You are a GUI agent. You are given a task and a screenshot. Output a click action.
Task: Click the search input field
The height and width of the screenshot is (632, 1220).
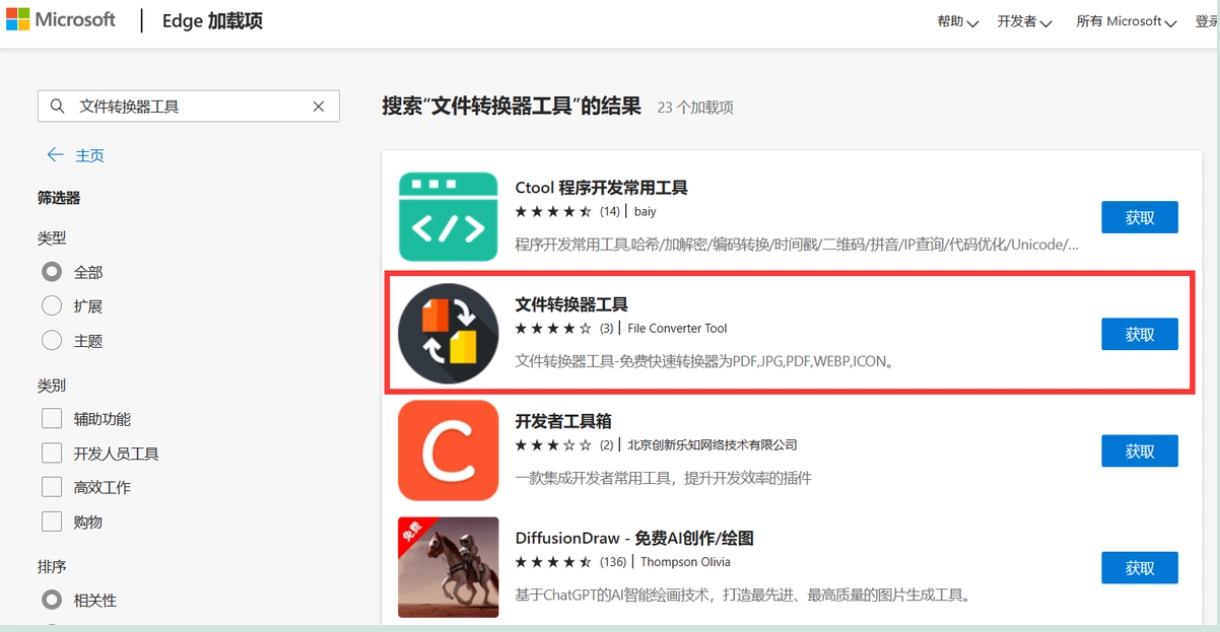pyautogui.click(x=189, y=106)
